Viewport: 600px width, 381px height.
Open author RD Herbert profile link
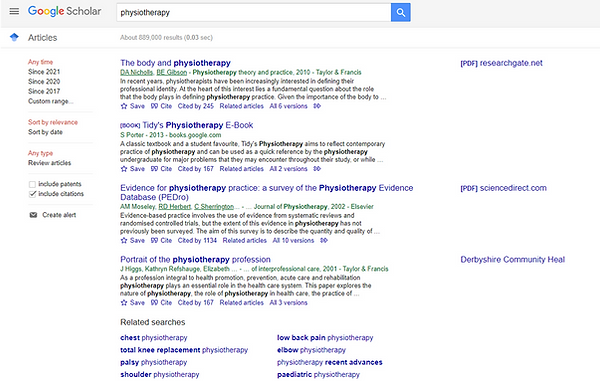click(x=174, y=207)
